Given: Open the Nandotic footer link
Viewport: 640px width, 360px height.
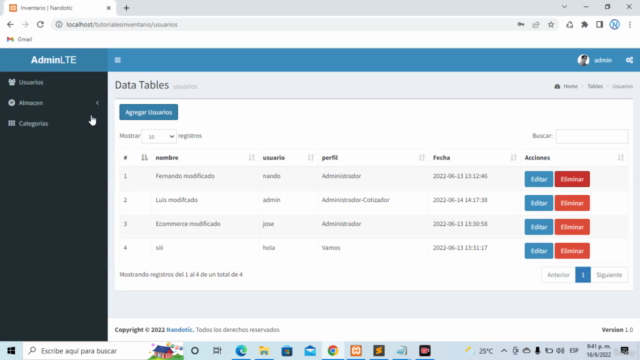Looking at the screenshot, I should point(180,329).
